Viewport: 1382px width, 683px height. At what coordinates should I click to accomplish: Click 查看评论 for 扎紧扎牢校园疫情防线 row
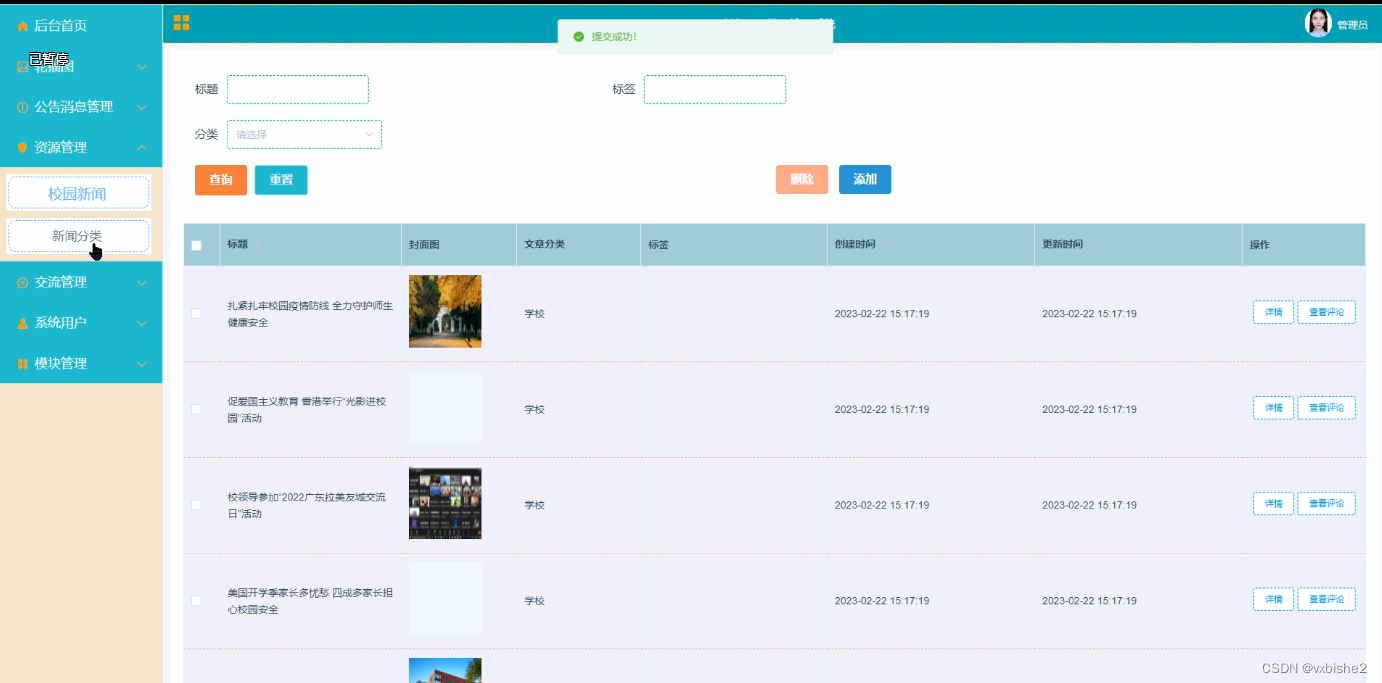coord(1327,313)
